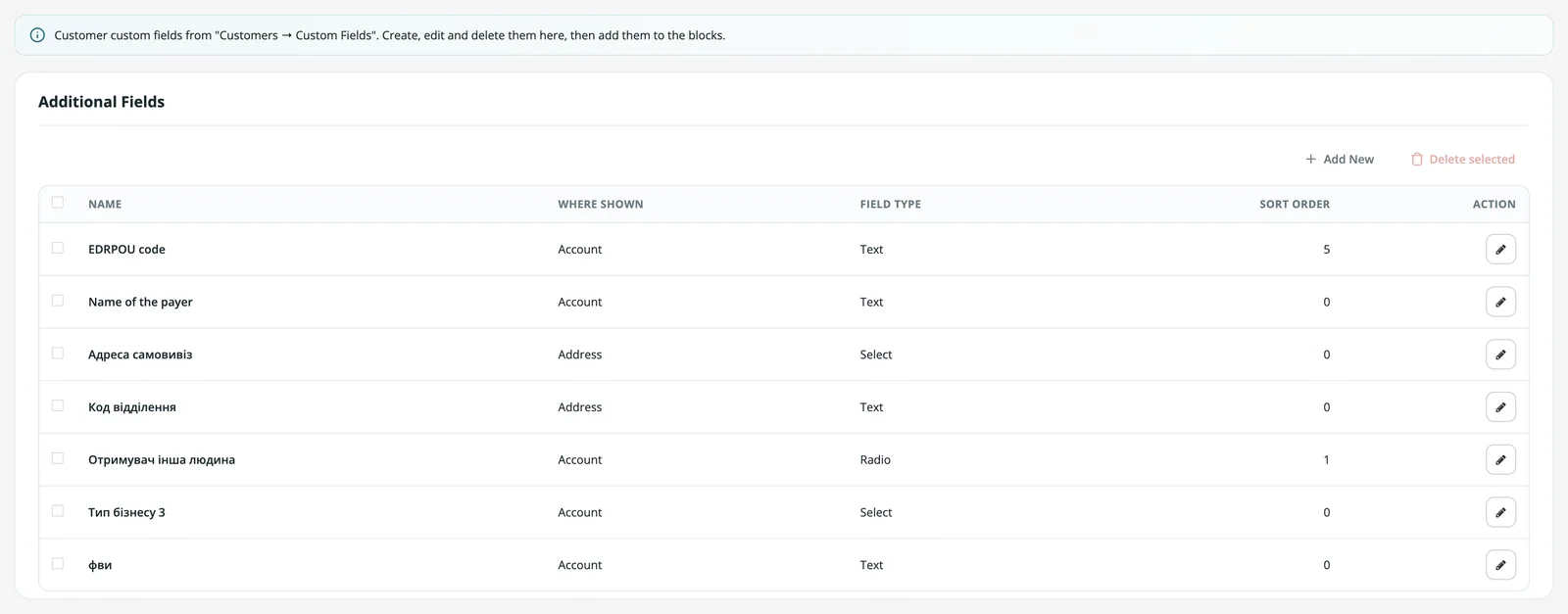Click the Delete selected button

[1462, 160]
